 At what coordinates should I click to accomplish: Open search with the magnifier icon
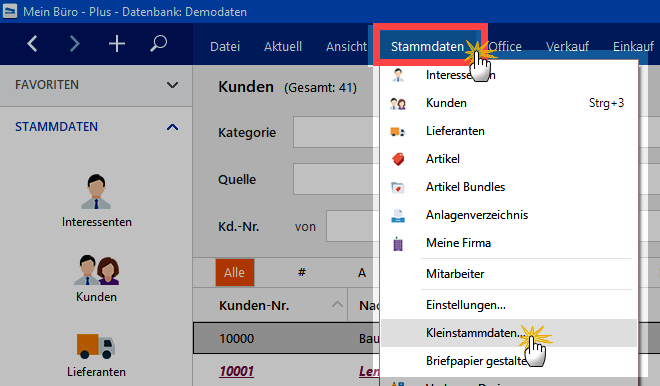tap(159, 44)
